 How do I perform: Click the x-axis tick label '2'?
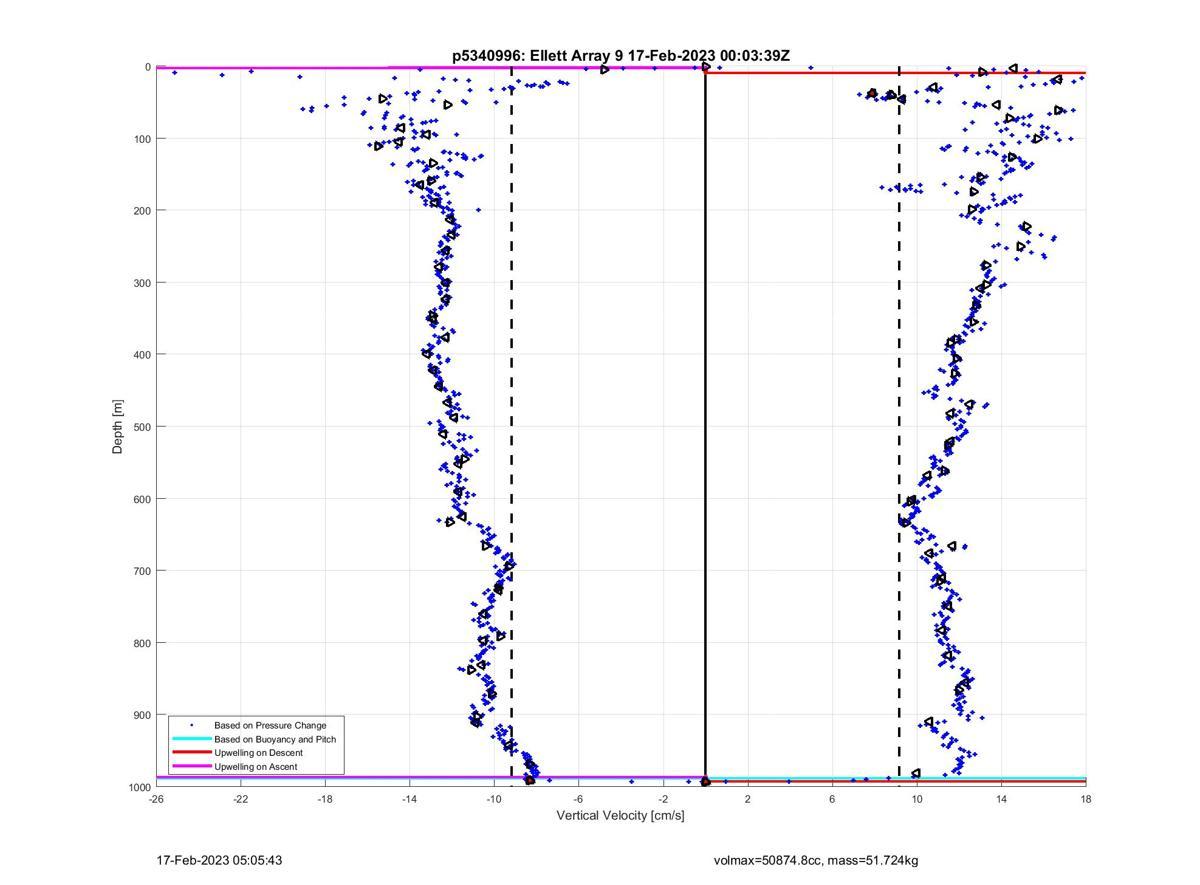[748, 799]
